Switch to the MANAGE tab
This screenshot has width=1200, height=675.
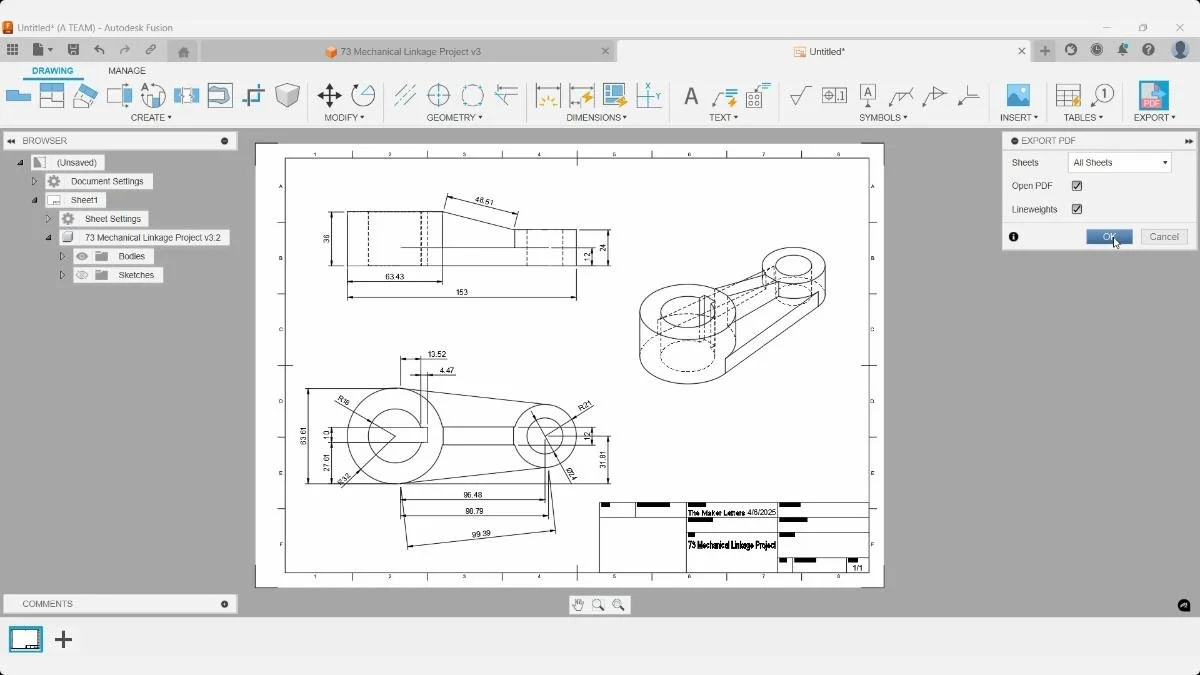127,71
